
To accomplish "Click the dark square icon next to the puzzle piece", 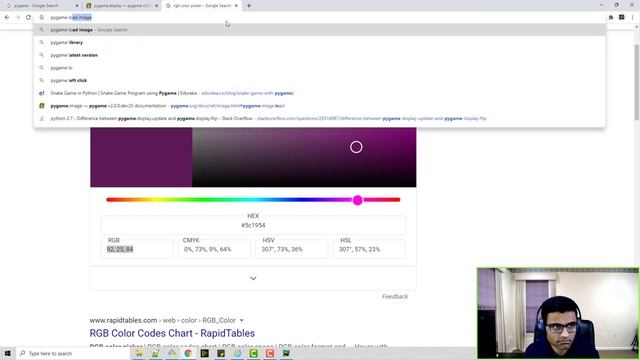I will [622, 18].
